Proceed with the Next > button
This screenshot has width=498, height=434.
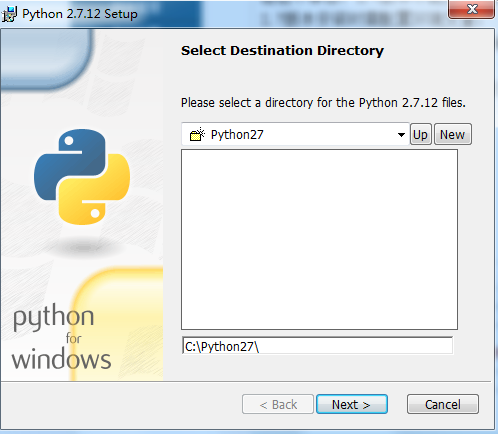point(352,404)
